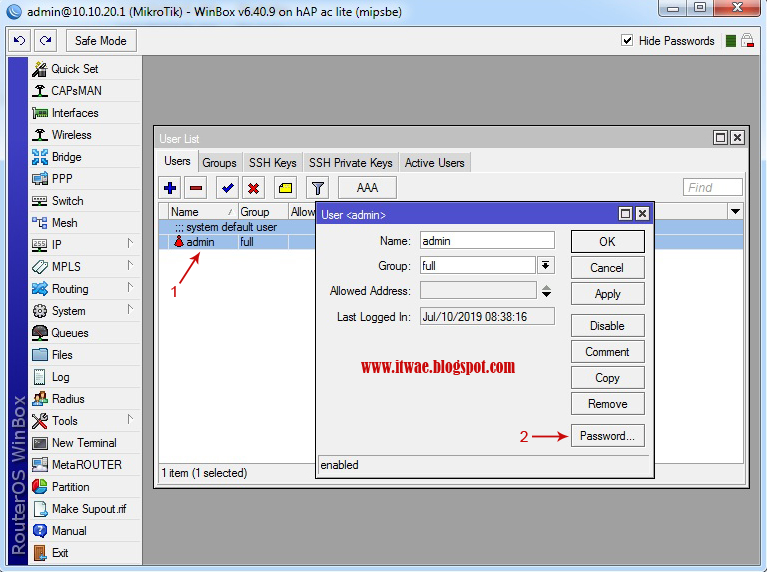767x572 pixels.
Task: Click the yellow comment note icon
Action: [x=285, y=188]
